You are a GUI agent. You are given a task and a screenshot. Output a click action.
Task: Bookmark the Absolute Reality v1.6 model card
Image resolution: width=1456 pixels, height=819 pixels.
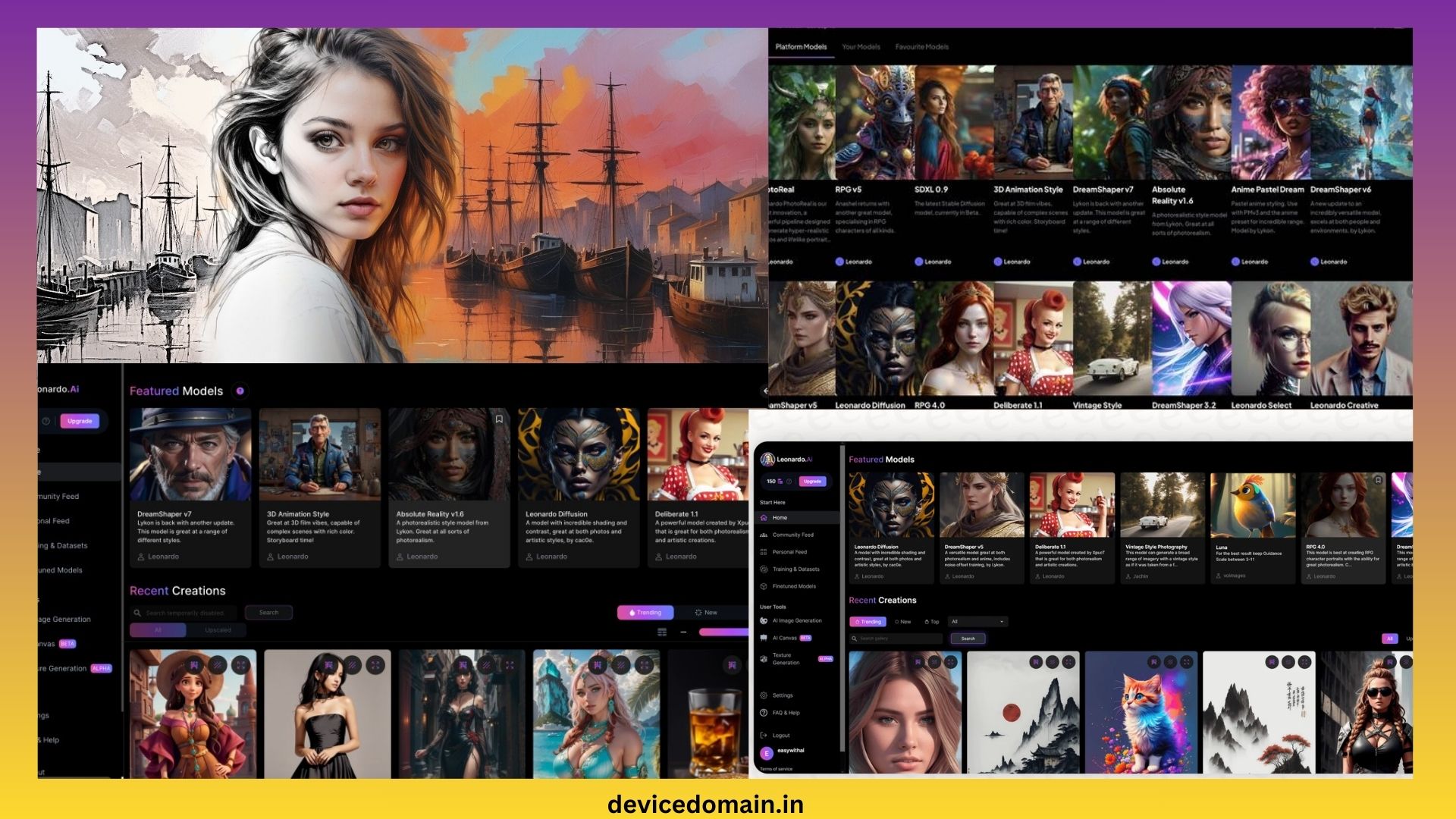point(499,419)
